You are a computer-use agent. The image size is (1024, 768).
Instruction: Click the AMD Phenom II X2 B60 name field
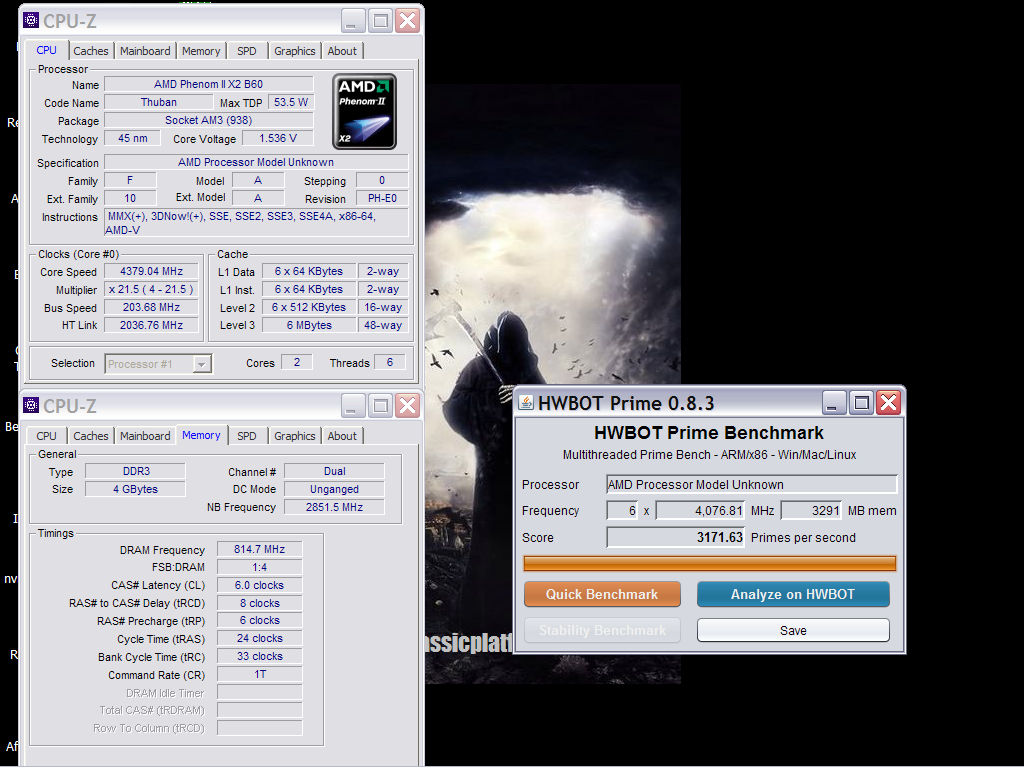tap(209, 84)
